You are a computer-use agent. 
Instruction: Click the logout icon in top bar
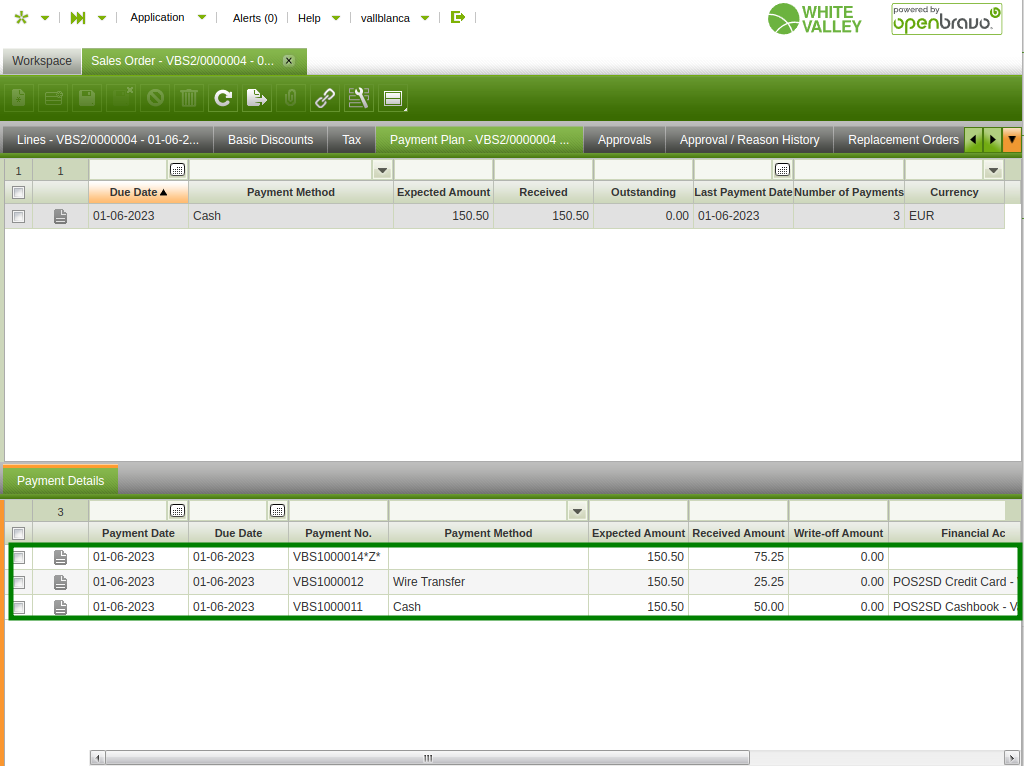pyautogui.click(x=458, y=17)
